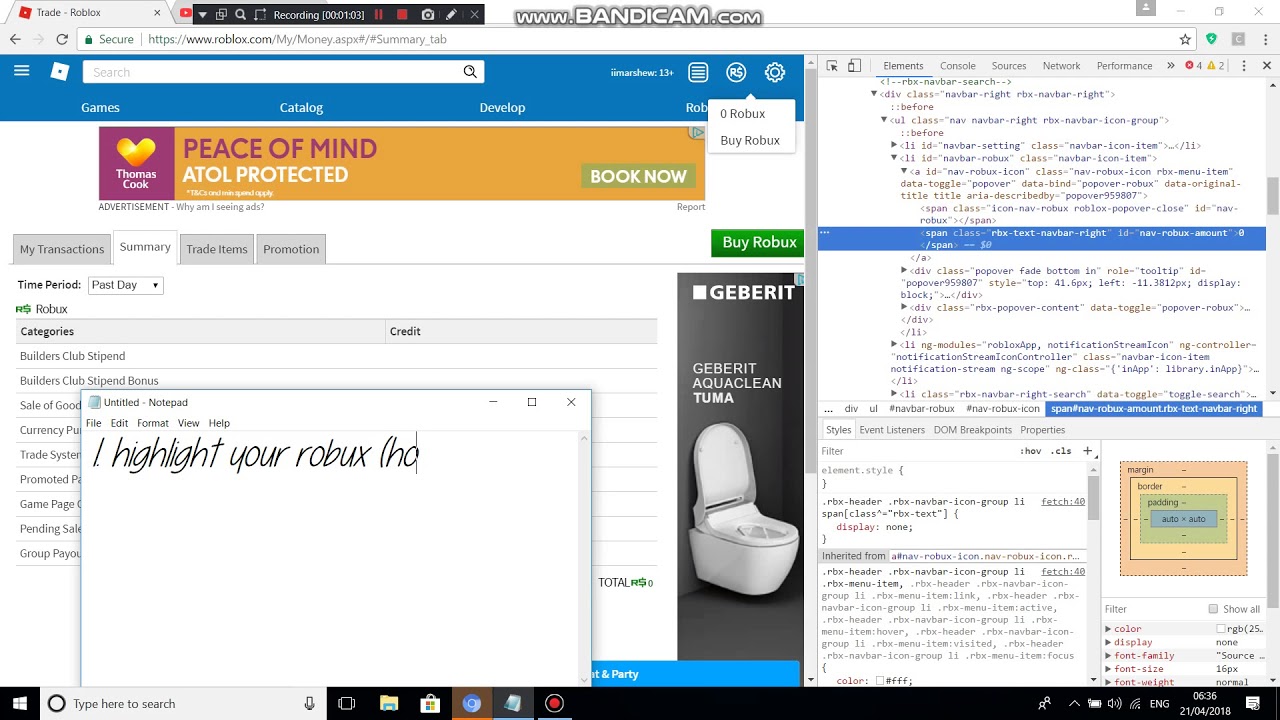Go back in the browser

pyautogui.click(x=15, y=39)
